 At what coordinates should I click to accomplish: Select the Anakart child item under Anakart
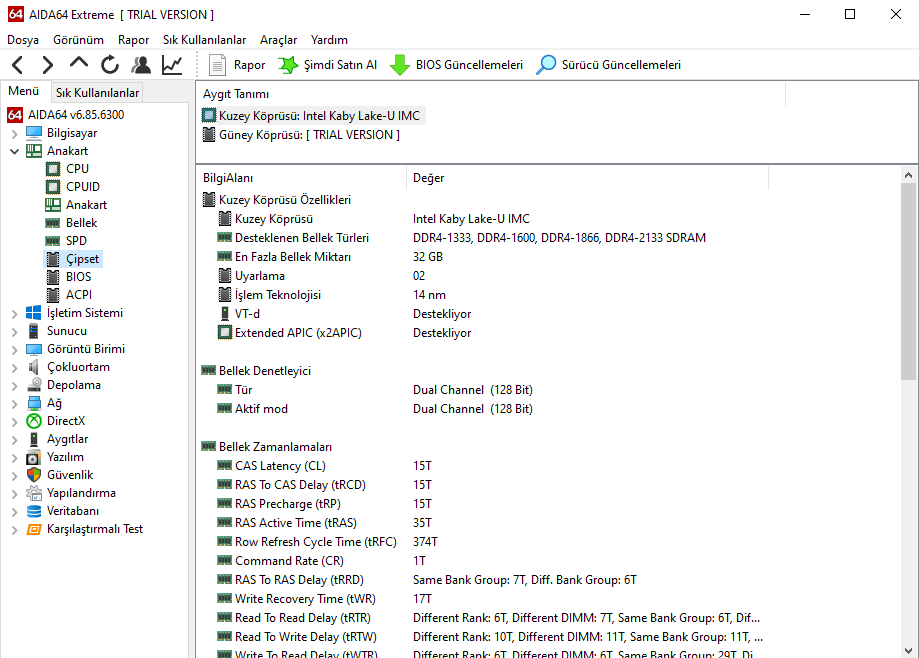tap(86, 205)
